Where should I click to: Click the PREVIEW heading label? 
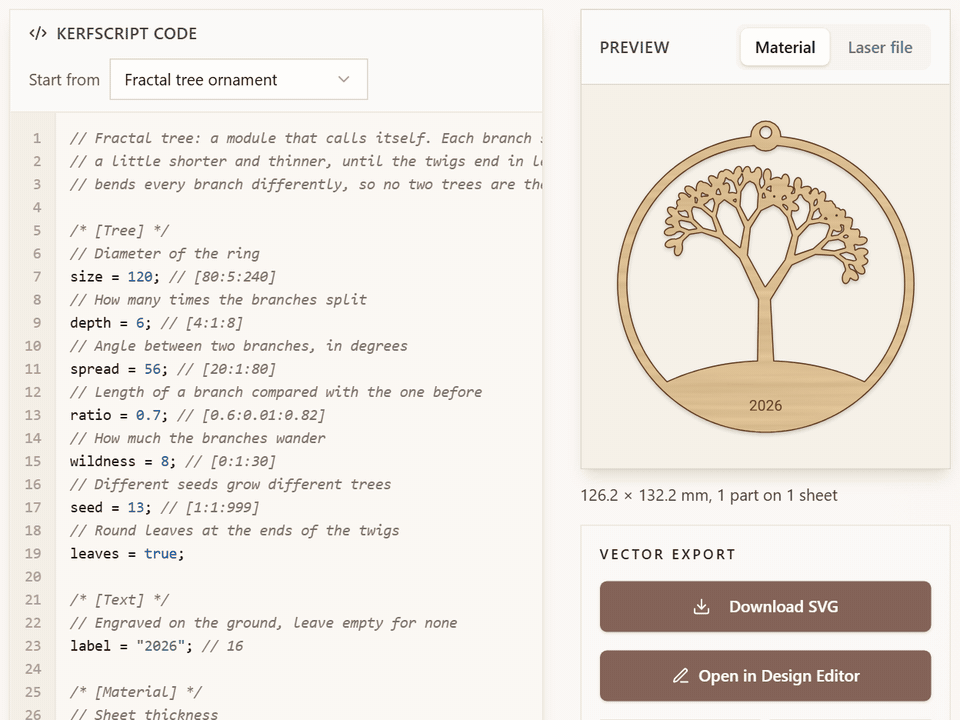634,47
